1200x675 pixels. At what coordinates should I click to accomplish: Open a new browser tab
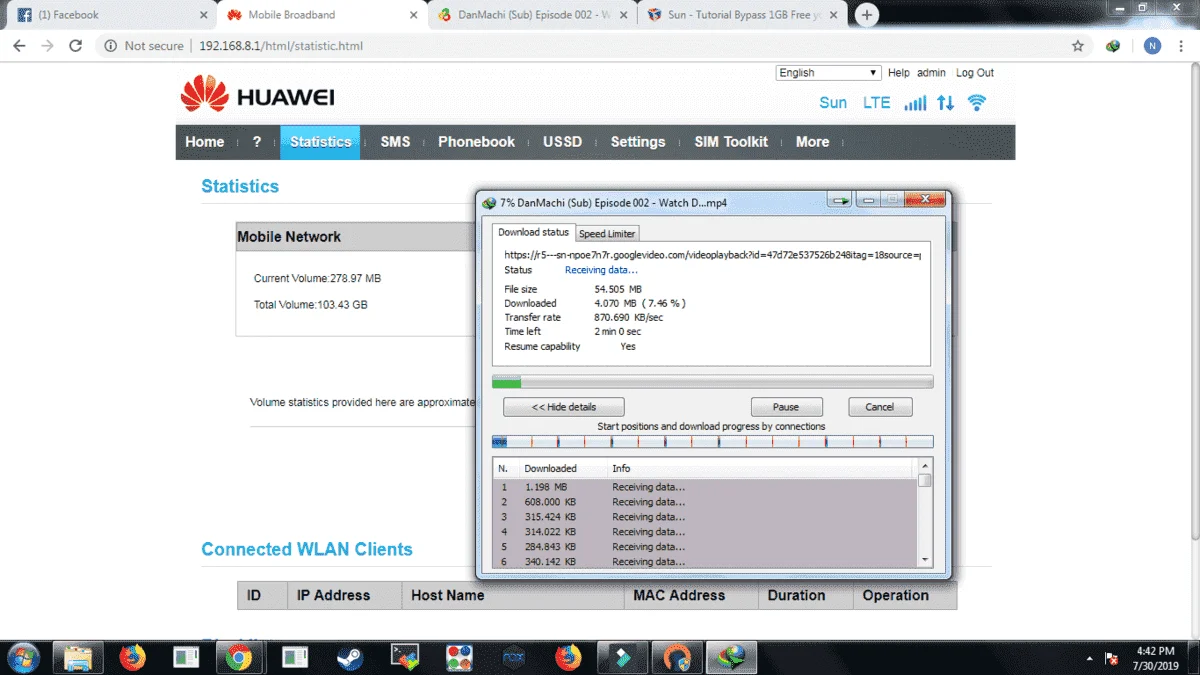867,15
